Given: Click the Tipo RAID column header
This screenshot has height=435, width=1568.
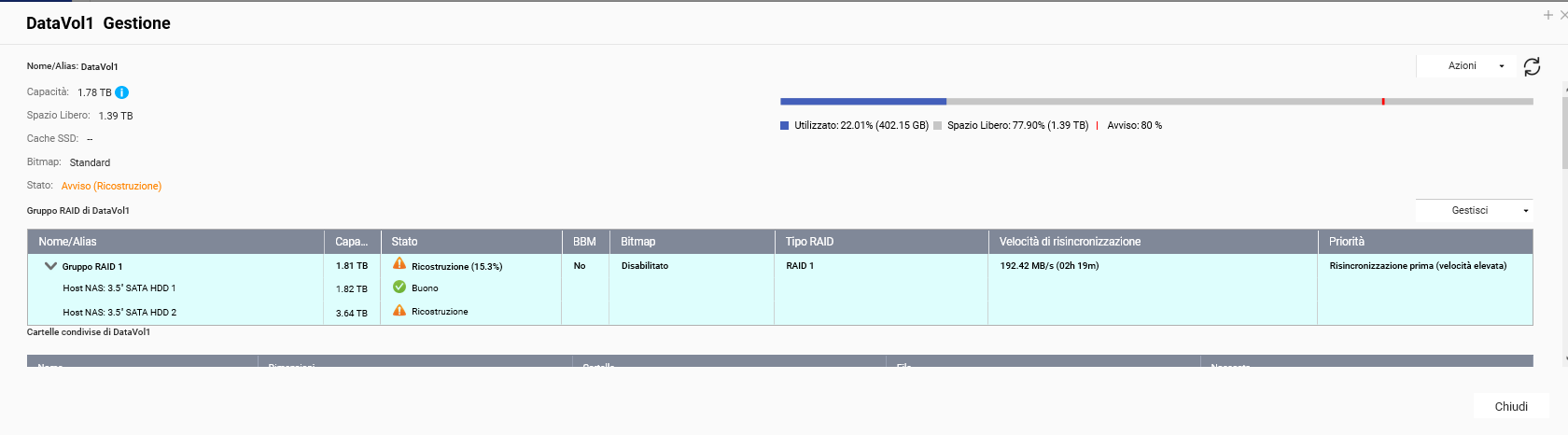Looking at the screenshot, I should coord(809,242).
